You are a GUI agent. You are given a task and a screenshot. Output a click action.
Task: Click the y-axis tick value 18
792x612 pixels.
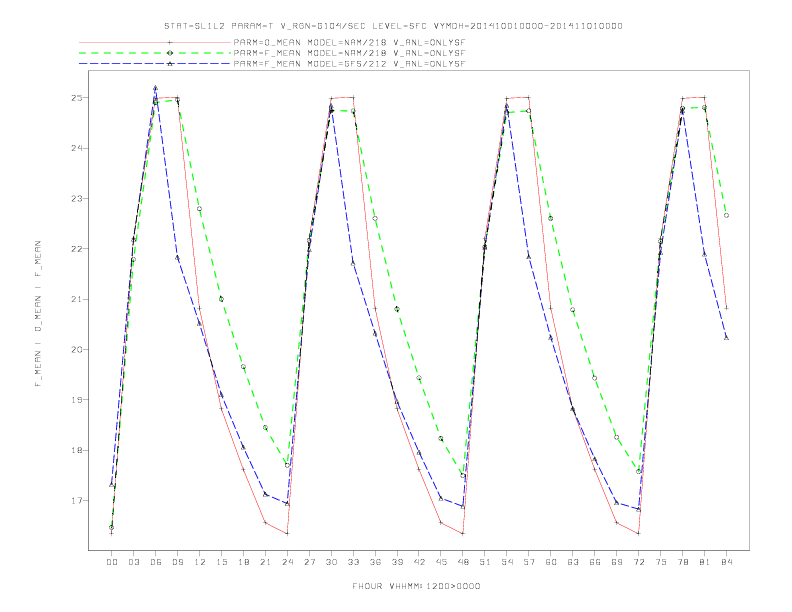[77, 450]
